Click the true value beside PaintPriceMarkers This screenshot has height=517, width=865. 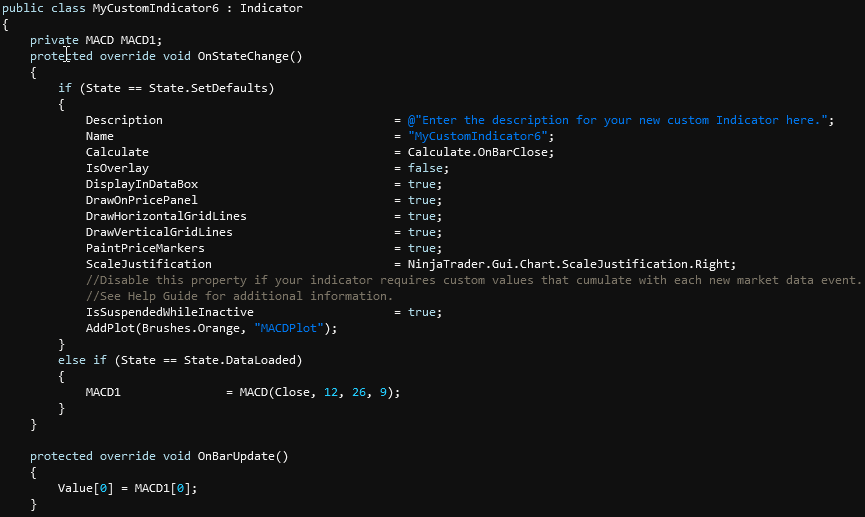point(422,248)
